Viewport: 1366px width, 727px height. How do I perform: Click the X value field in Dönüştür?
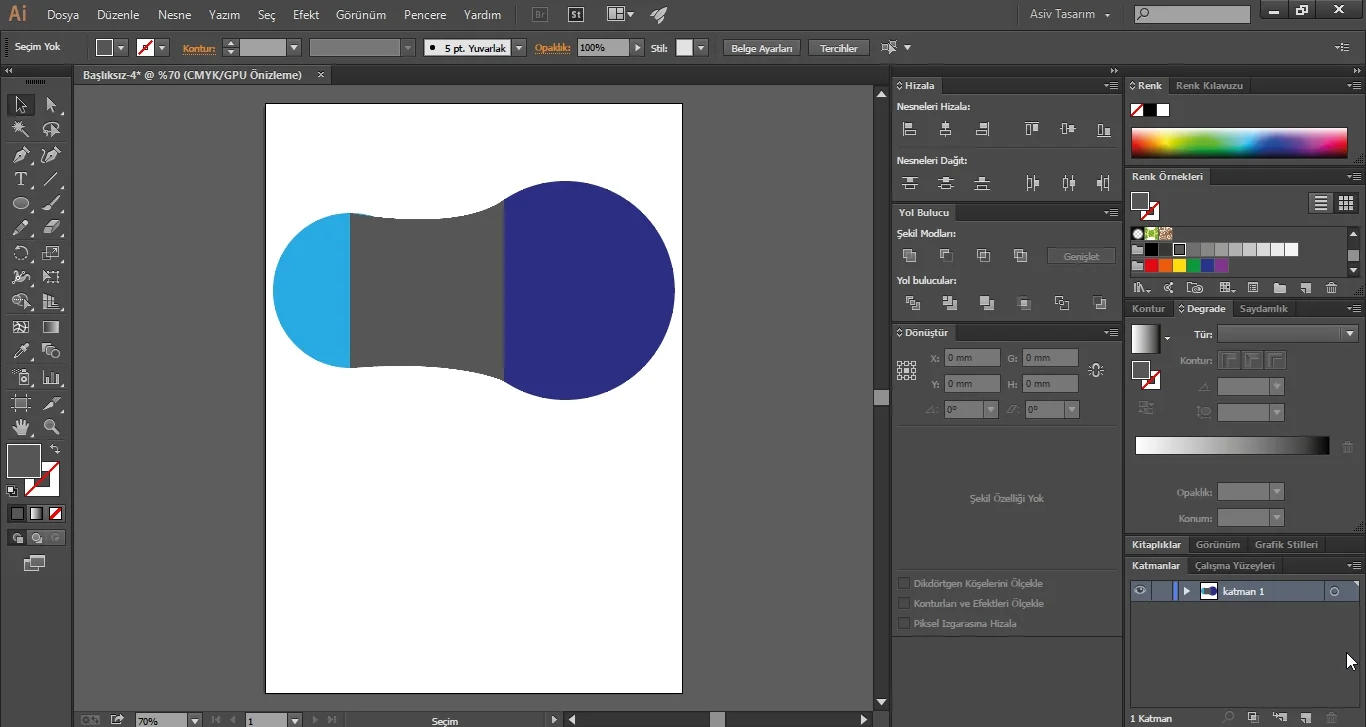(972, 357)
